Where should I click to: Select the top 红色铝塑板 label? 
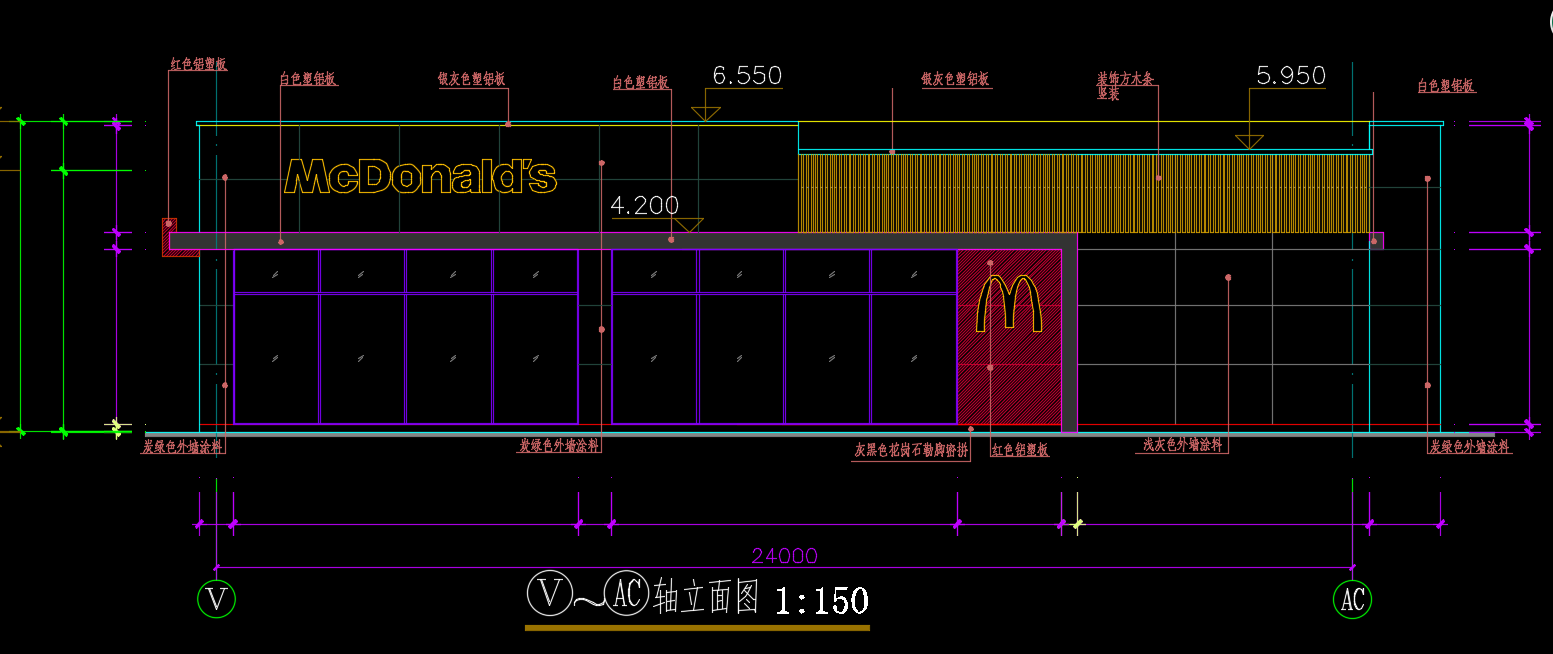(x=198, y=64)
